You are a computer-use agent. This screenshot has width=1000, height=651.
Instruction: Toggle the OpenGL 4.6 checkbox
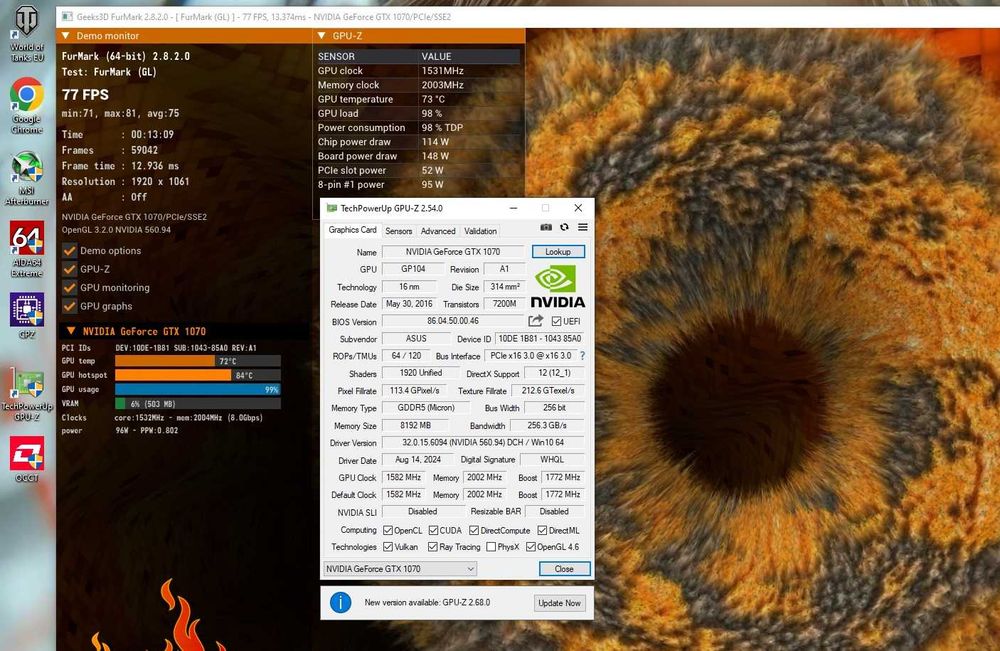coord(531,547)
